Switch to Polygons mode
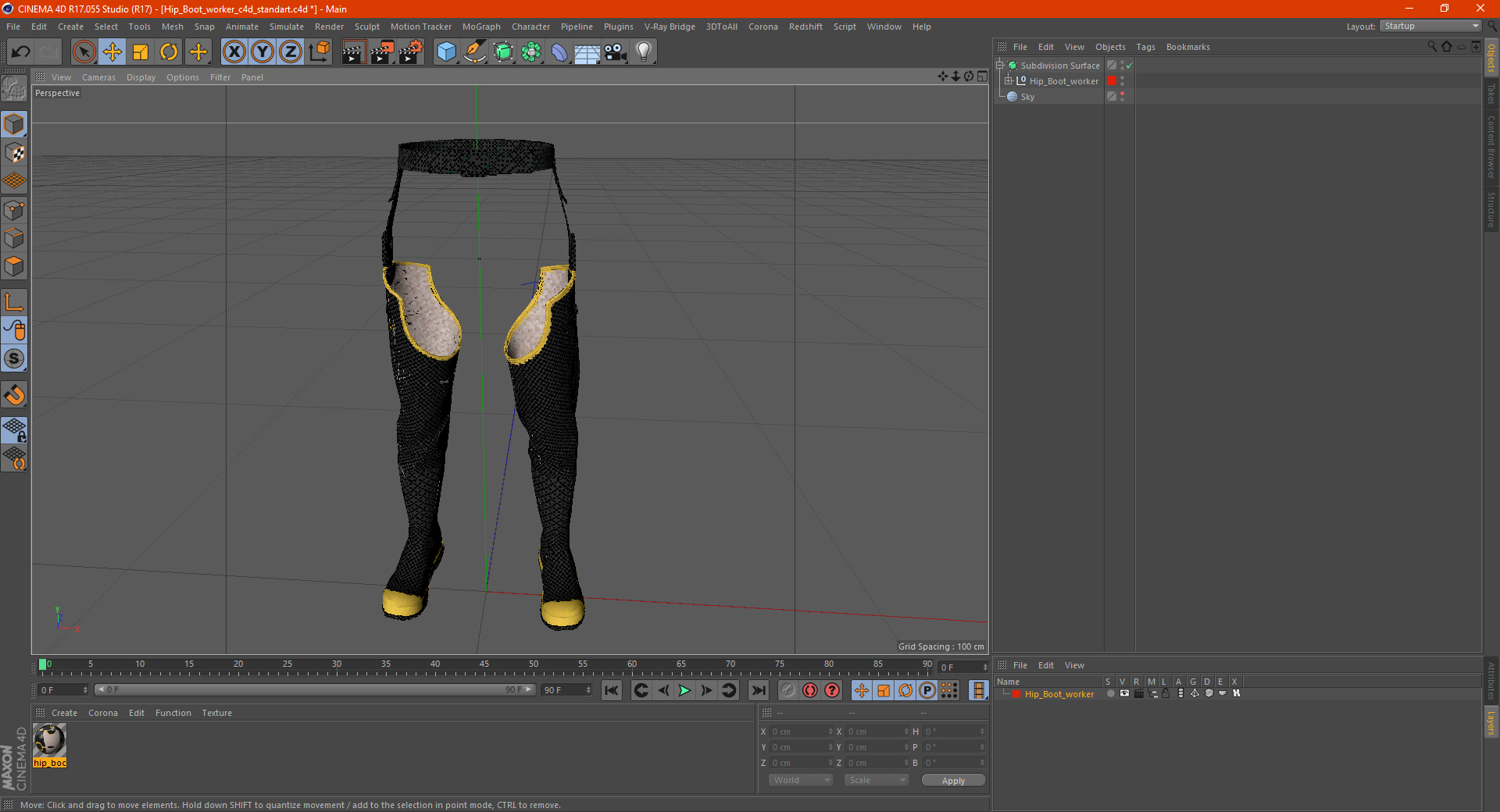 click(14, 266)
